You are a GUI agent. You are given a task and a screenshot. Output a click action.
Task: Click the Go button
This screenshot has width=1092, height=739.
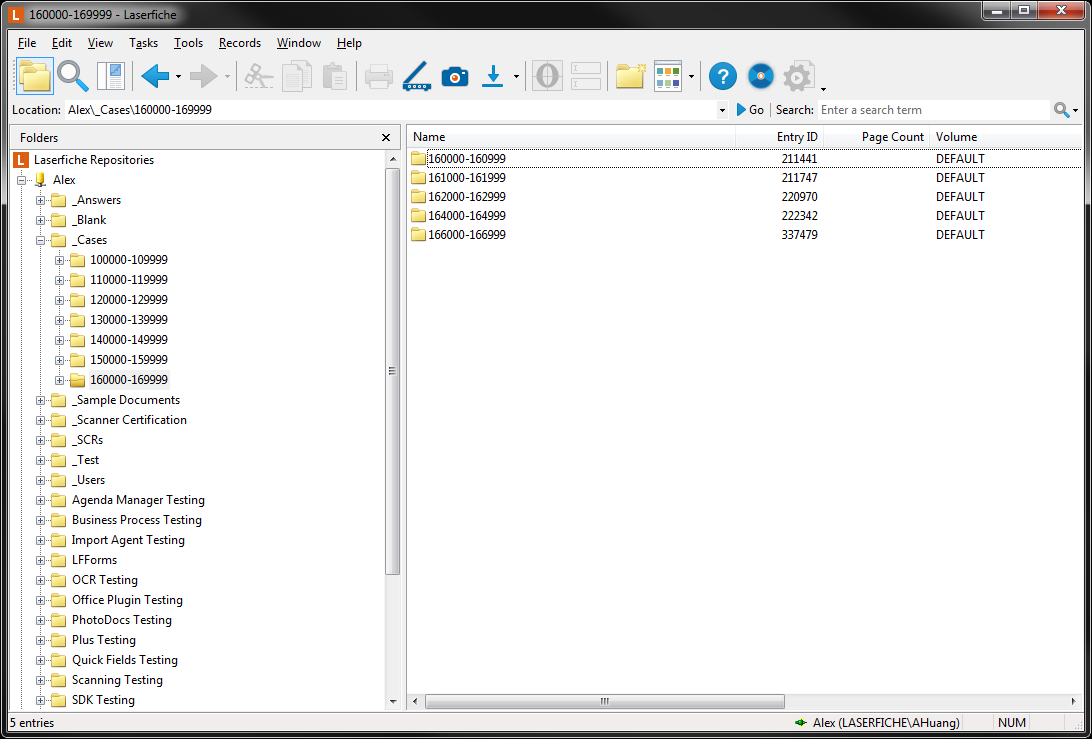click(x=750, y=110)
